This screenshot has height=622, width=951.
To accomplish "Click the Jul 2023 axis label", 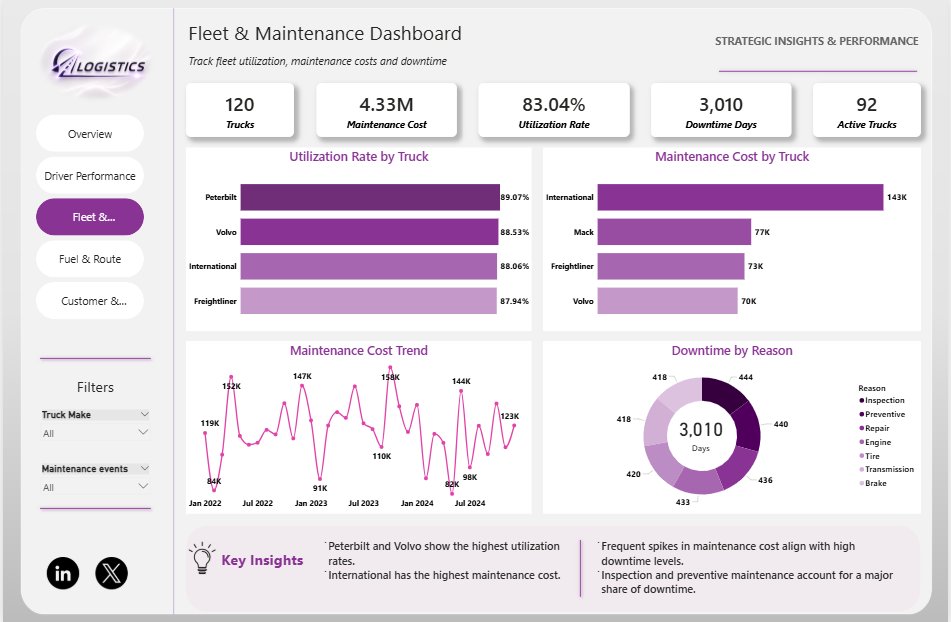I will [363, 503].
